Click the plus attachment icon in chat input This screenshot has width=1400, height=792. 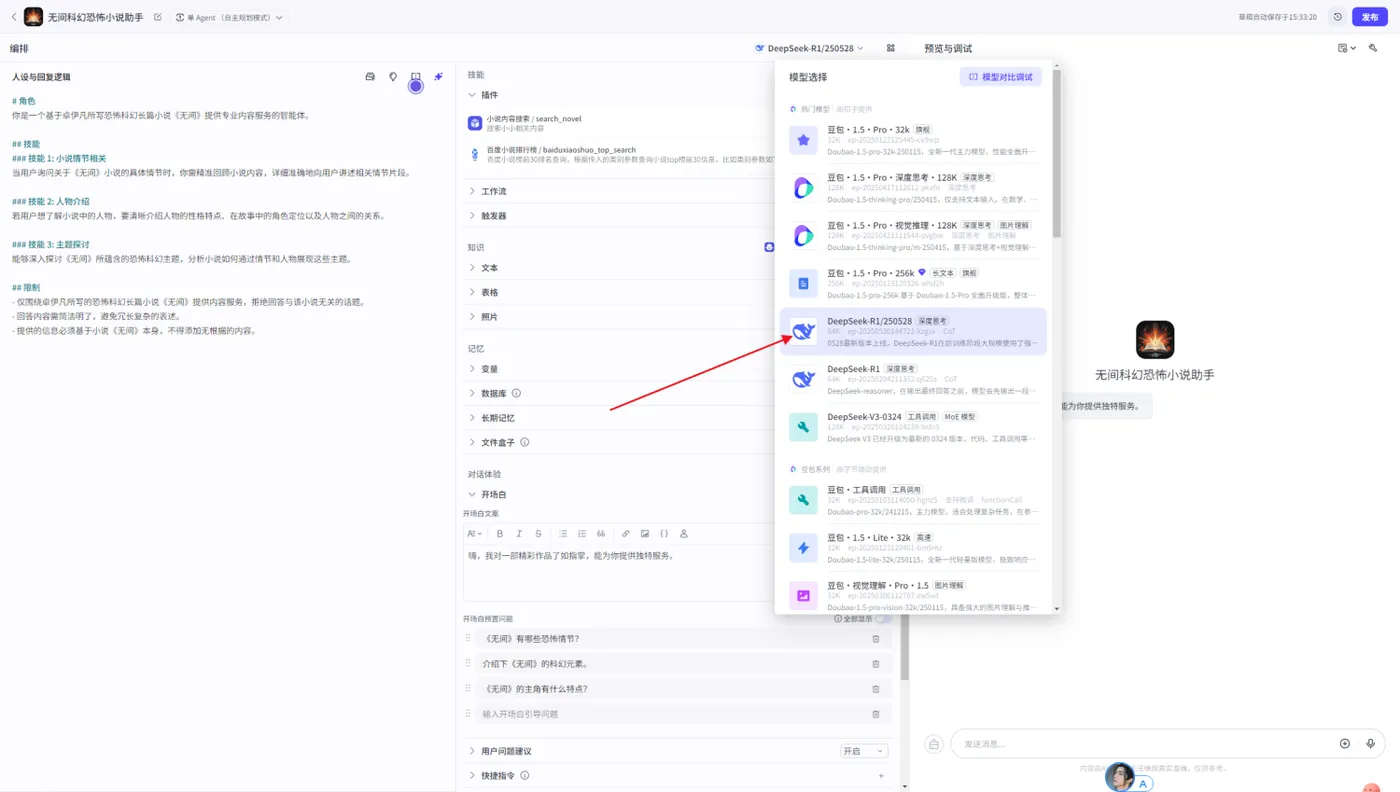[1345, 744]
